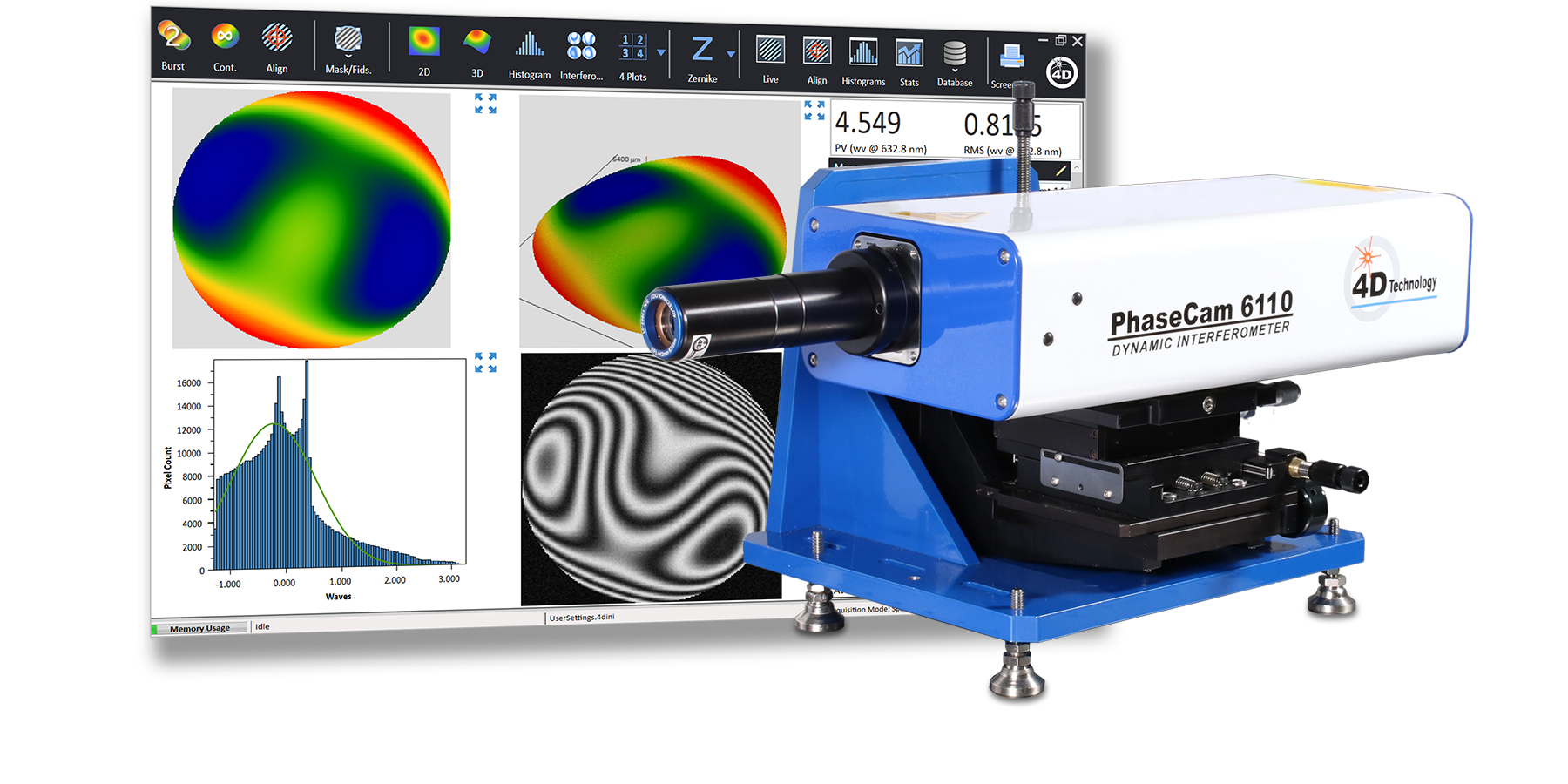Open the Stats panel
Image resolution: width=1568 pixels, height=784 pixels.
click(x=909, y=62)
